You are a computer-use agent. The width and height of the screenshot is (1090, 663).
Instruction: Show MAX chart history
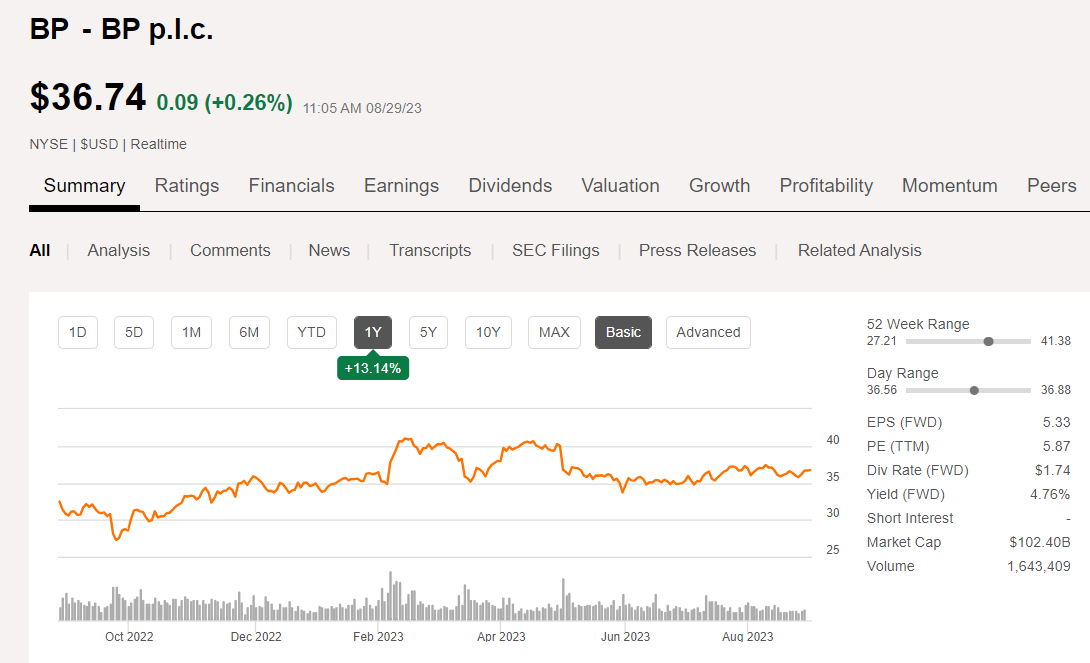pos(554,332)
